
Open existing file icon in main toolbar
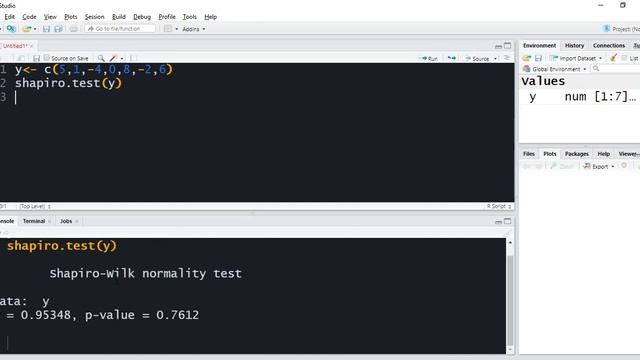point(27,29)
